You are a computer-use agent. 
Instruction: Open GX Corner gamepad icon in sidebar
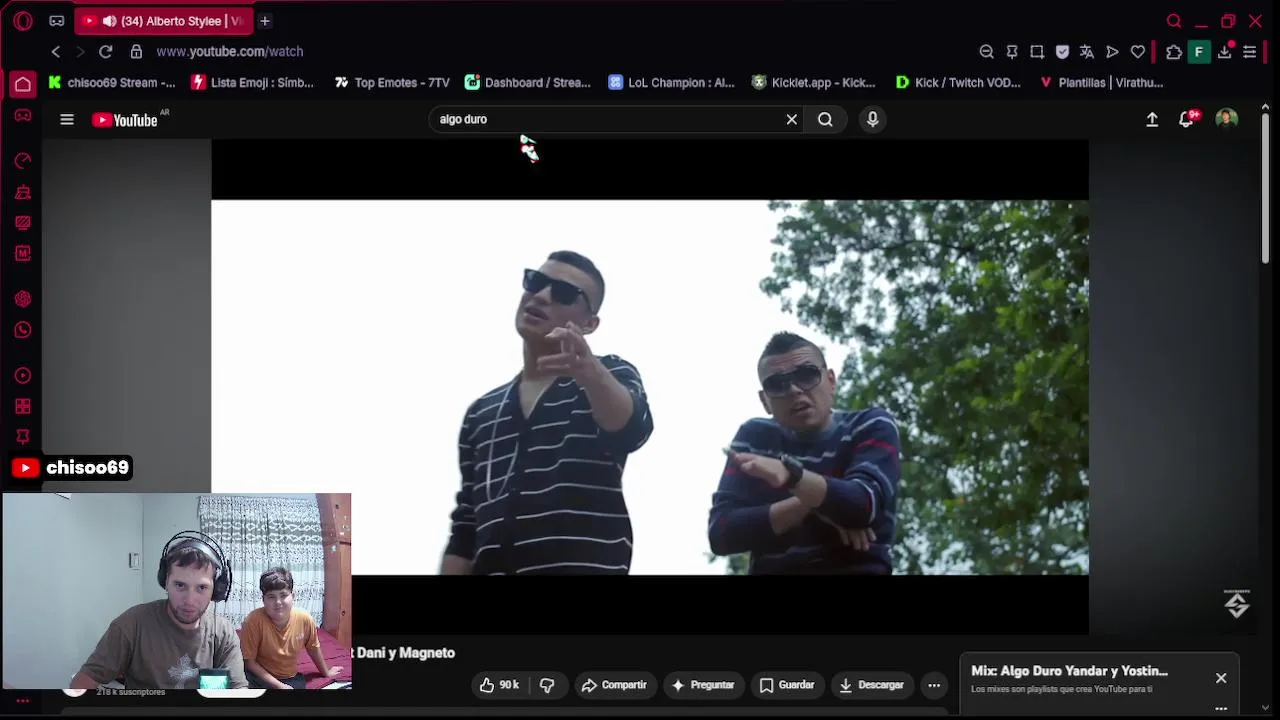(23, 116)
